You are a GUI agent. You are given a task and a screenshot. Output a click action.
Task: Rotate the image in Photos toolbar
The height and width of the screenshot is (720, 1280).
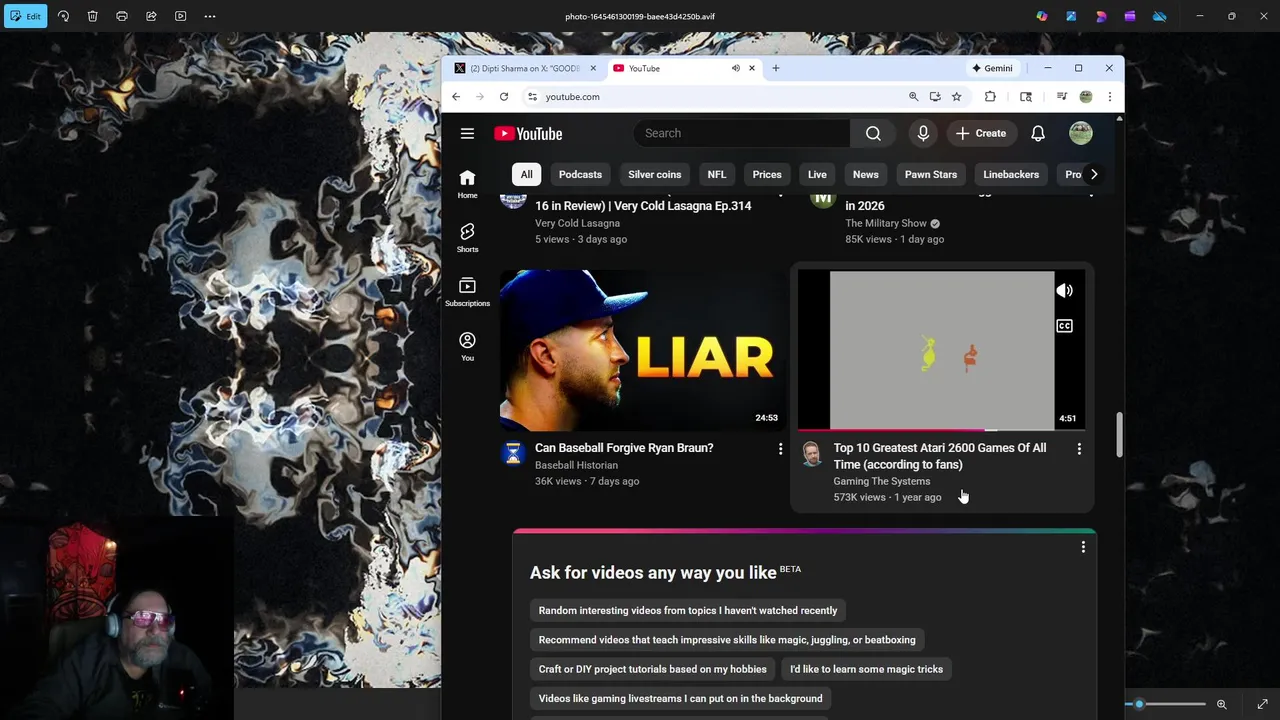(63, 16)
